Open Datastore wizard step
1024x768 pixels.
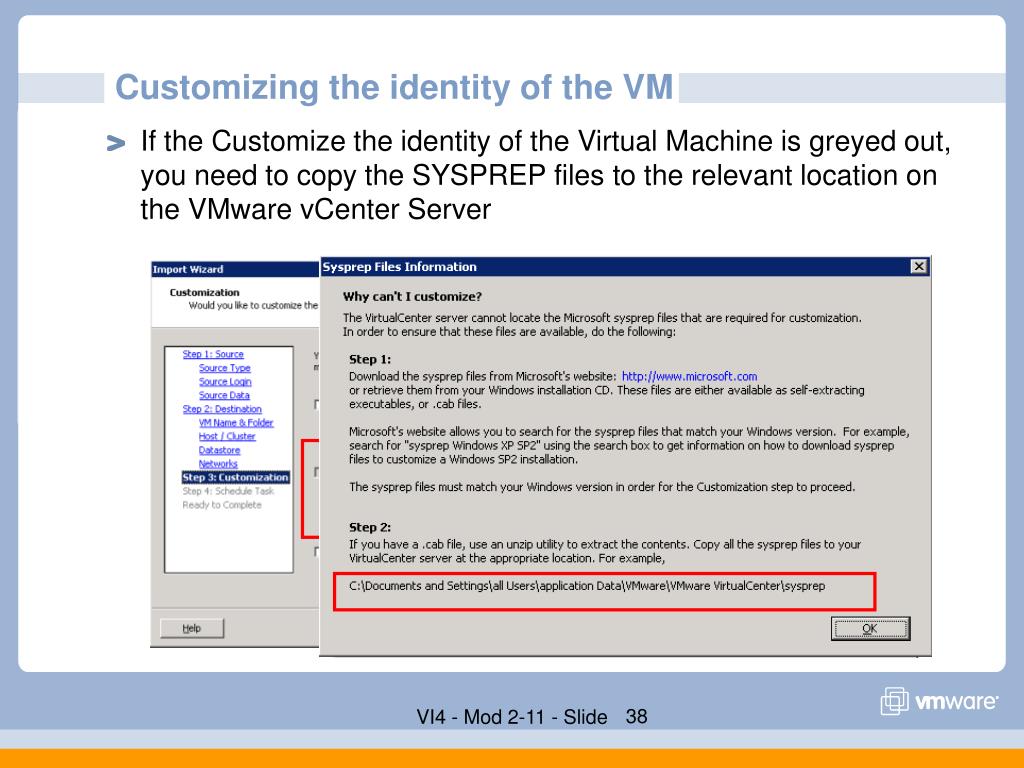219,450
